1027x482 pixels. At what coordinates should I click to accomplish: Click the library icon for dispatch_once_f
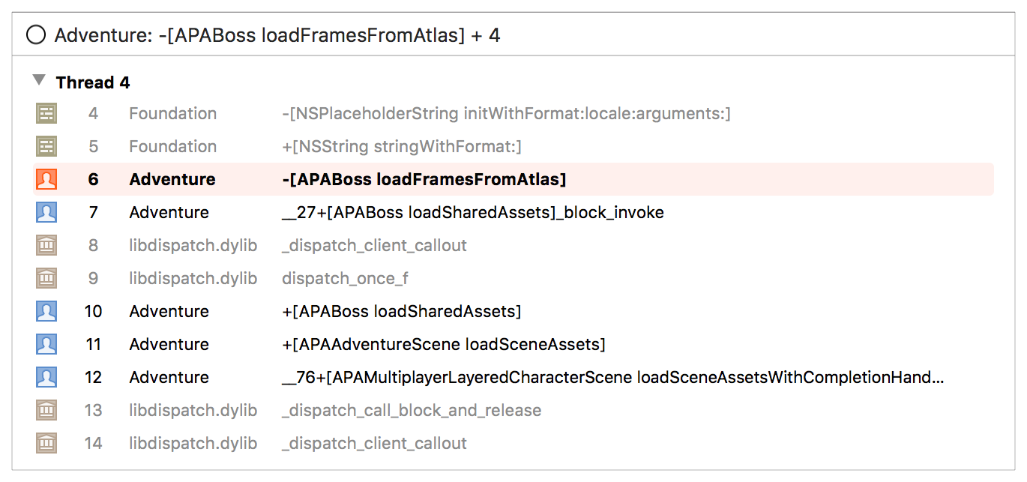pyautogui.click(x=46, y=279)
